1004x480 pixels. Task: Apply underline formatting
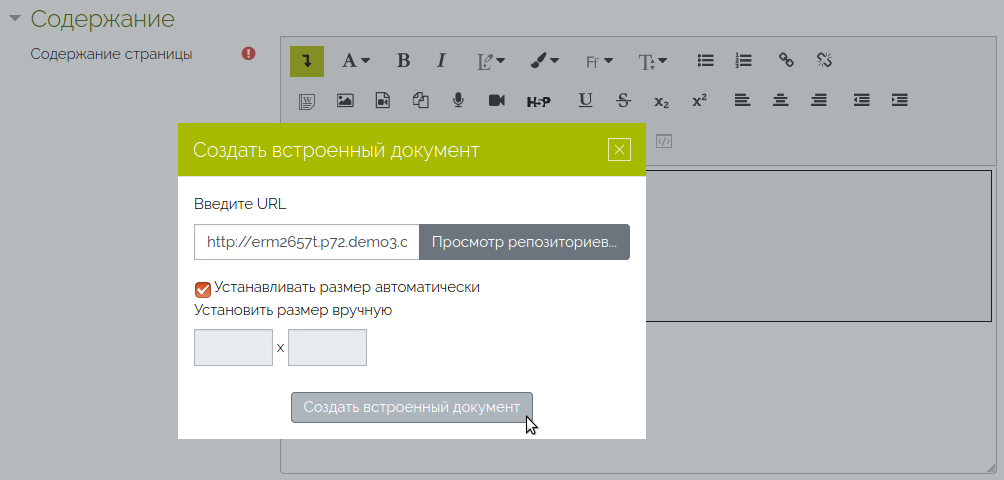[586, 100]
